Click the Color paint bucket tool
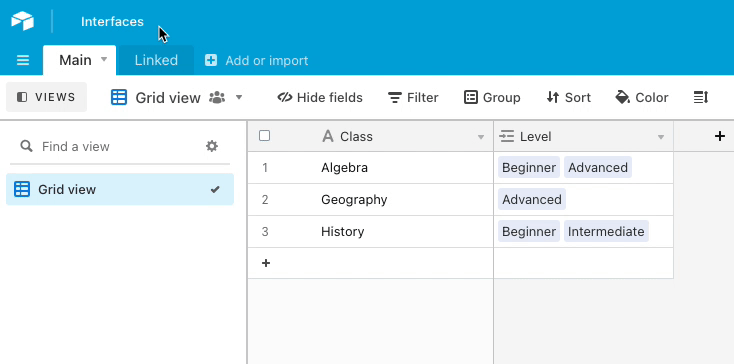Viewport: 734px width, 364px height. pyautogui.click(x=642, y=97)
